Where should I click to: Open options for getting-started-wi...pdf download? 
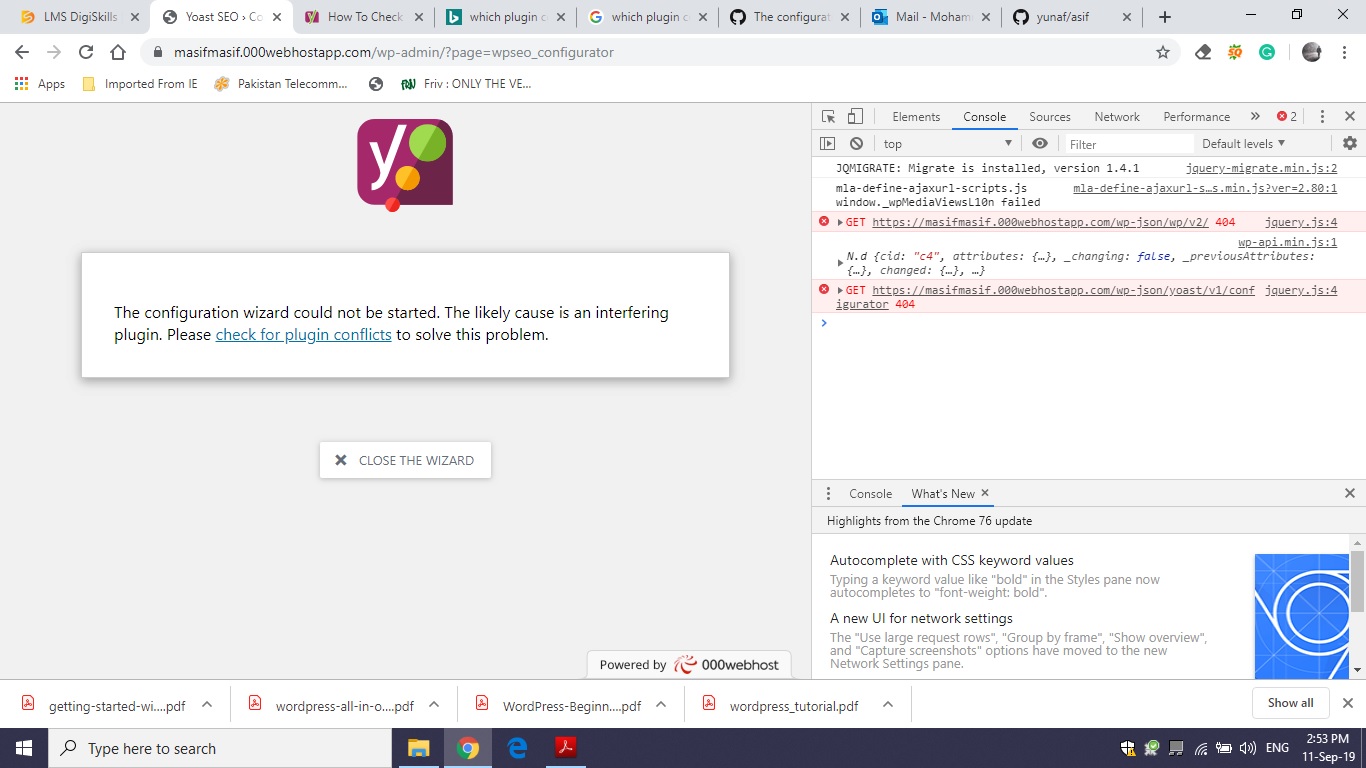click(207, 704)
